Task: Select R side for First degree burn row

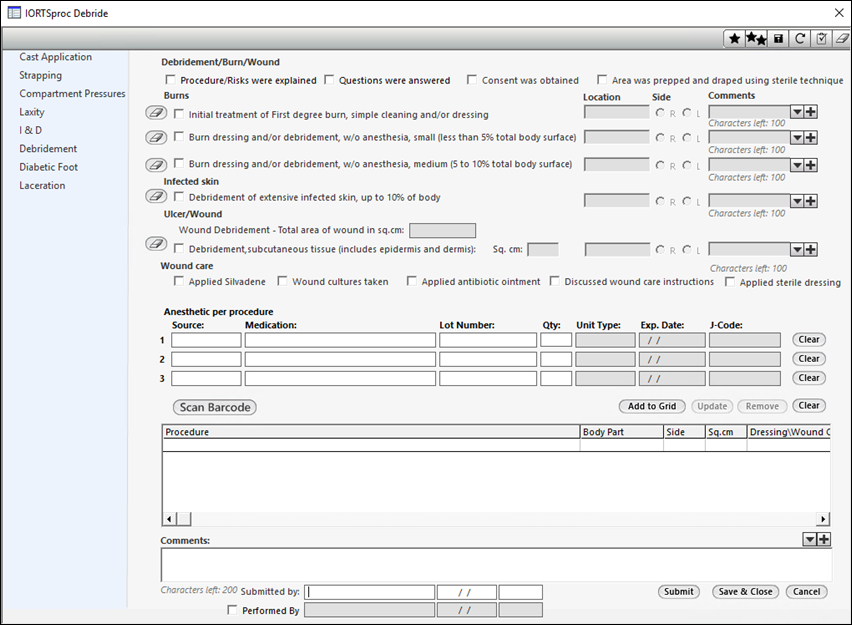Action: 660,112
